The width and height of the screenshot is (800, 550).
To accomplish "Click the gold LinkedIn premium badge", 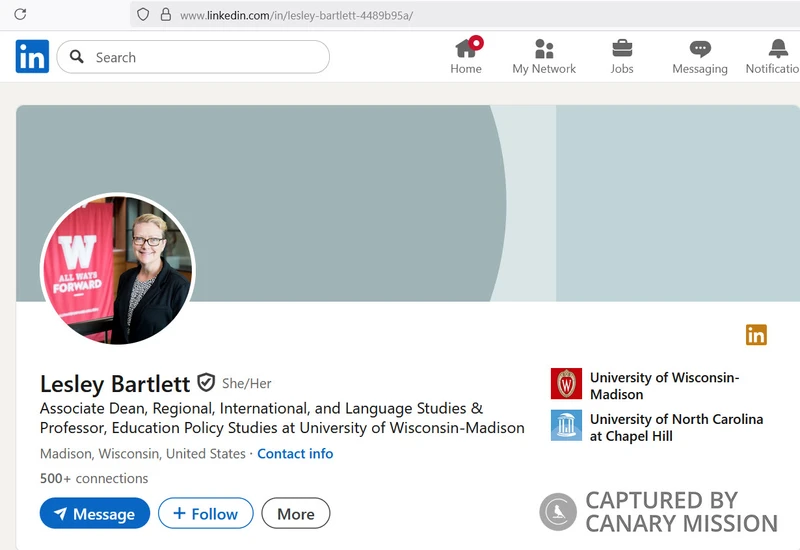I will (x=756, y=335).
